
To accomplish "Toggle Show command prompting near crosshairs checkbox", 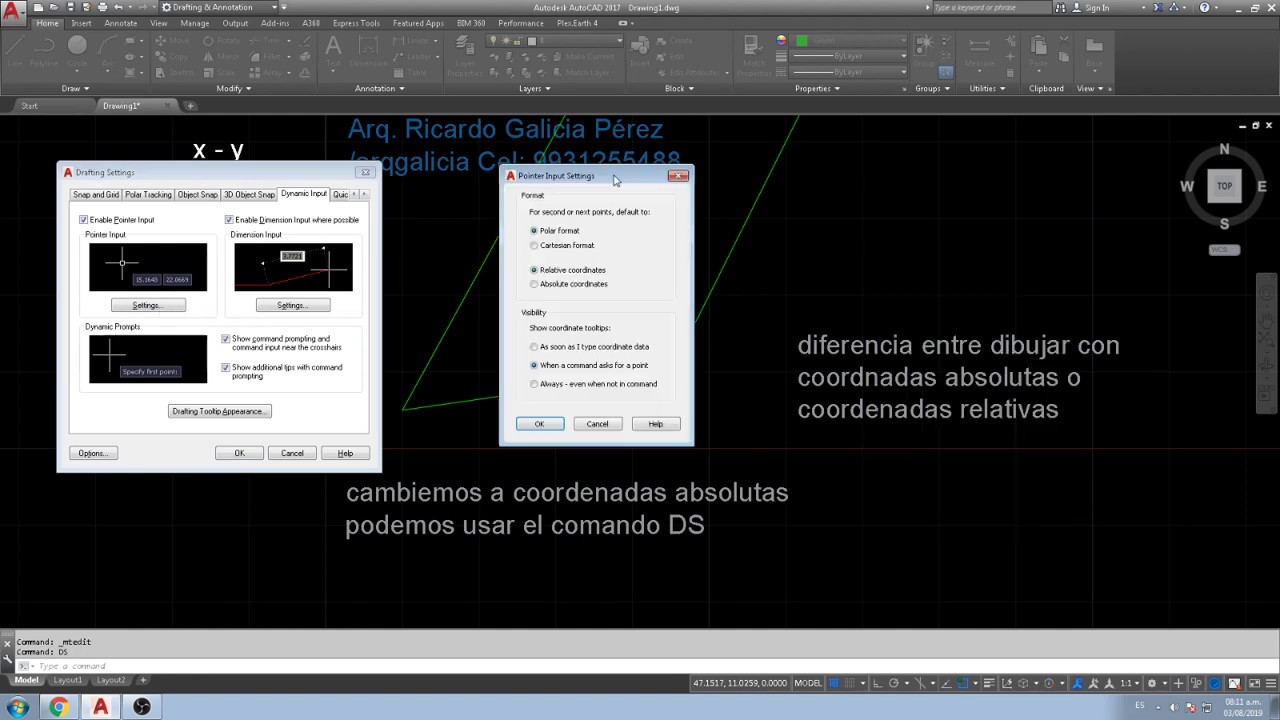I will (x=225, y=339).
